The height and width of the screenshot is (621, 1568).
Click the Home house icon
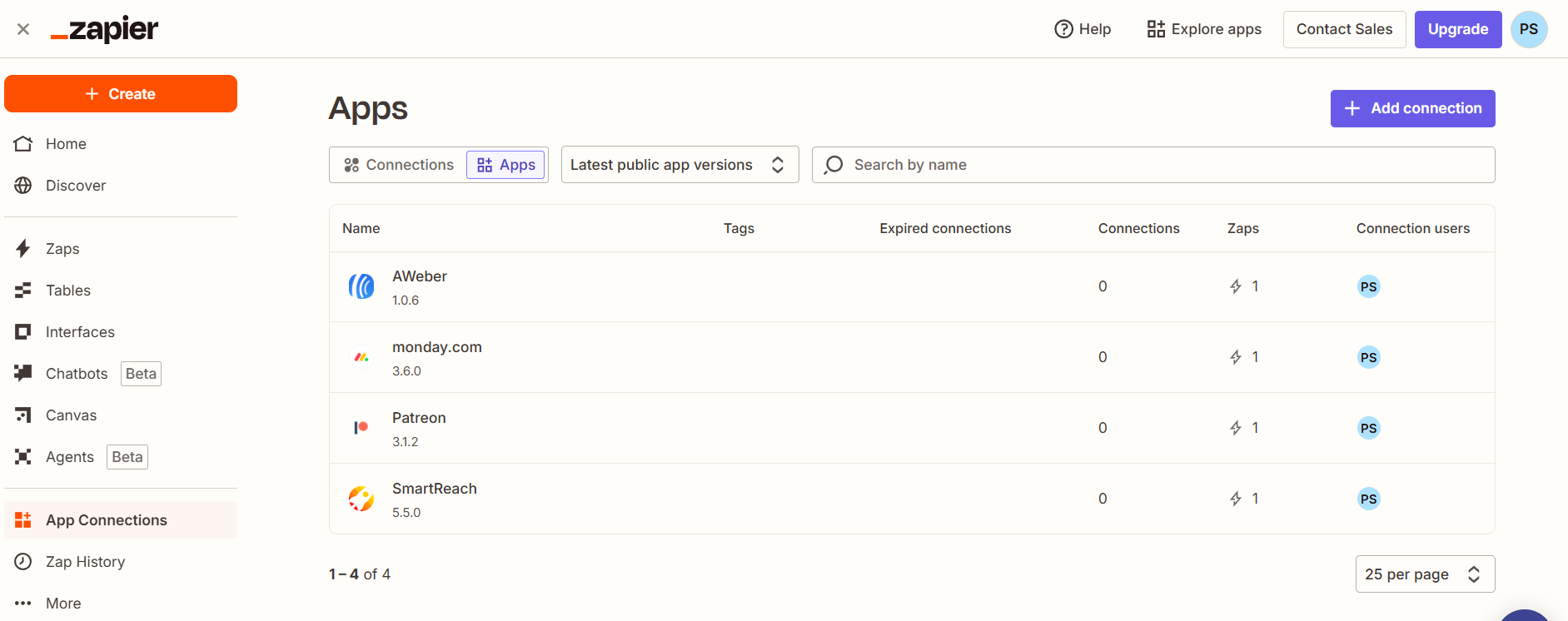[23, 144]
